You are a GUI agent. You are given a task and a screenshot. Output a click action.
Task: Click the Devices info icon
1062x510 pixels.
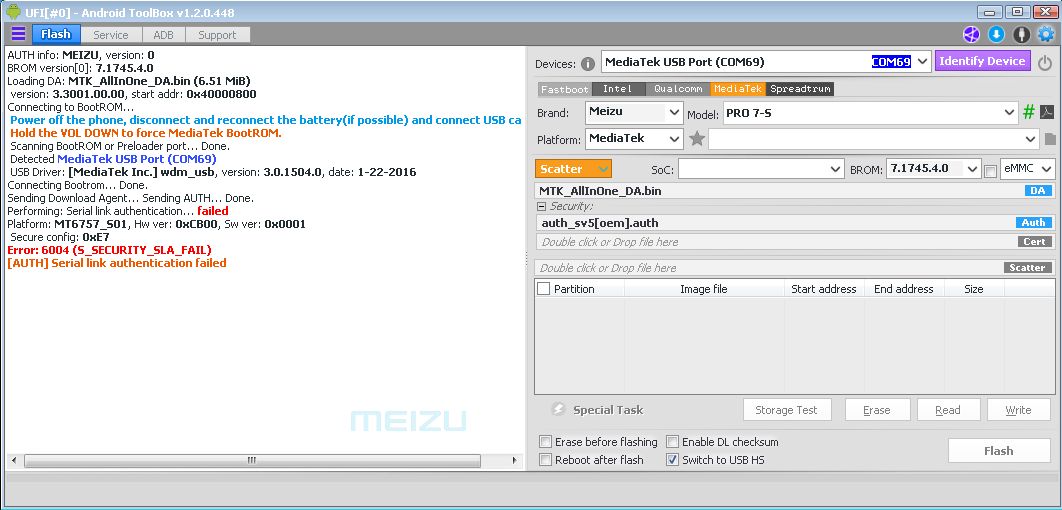[588, 64]
